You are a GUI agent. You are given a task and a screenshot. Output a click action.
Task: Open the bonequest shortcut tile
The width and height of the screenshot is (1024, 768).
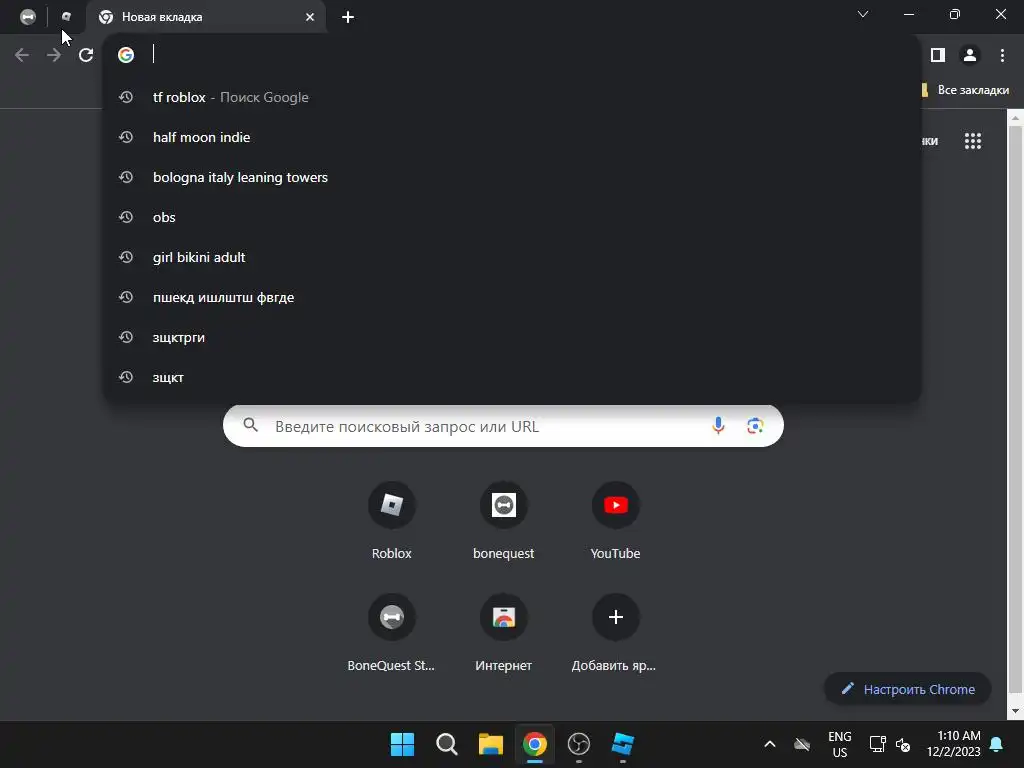504,521
